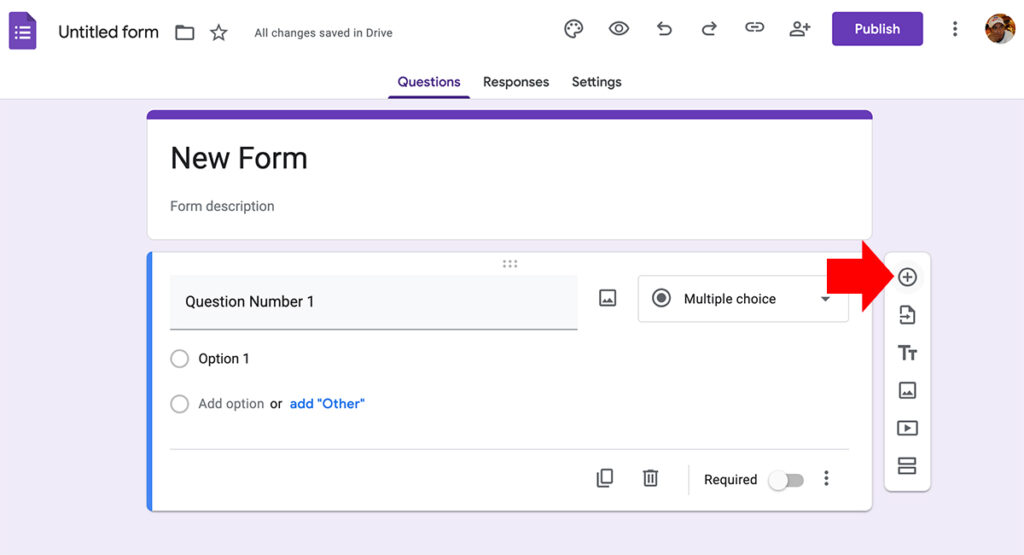Switch to the Responses tab
The height and width of the screenshot is (555, 1024).
pos(516,82)
